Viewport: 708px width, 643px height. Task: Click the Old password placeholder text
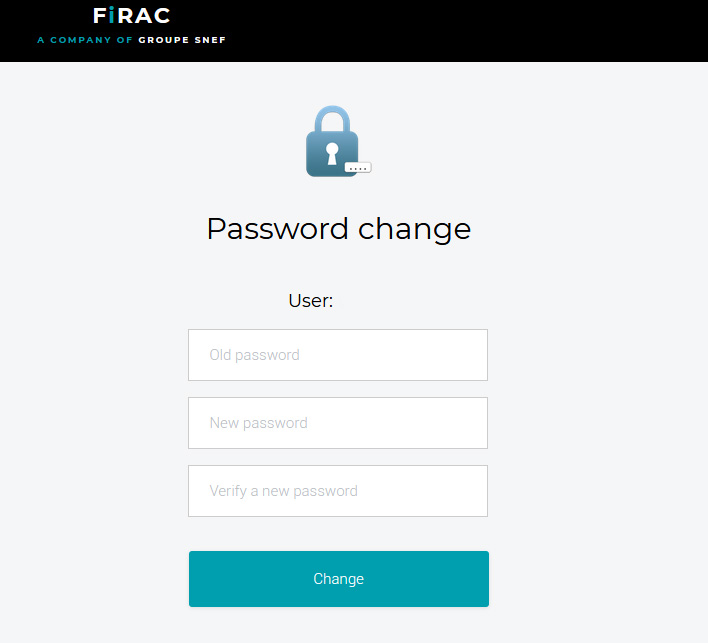254,355
